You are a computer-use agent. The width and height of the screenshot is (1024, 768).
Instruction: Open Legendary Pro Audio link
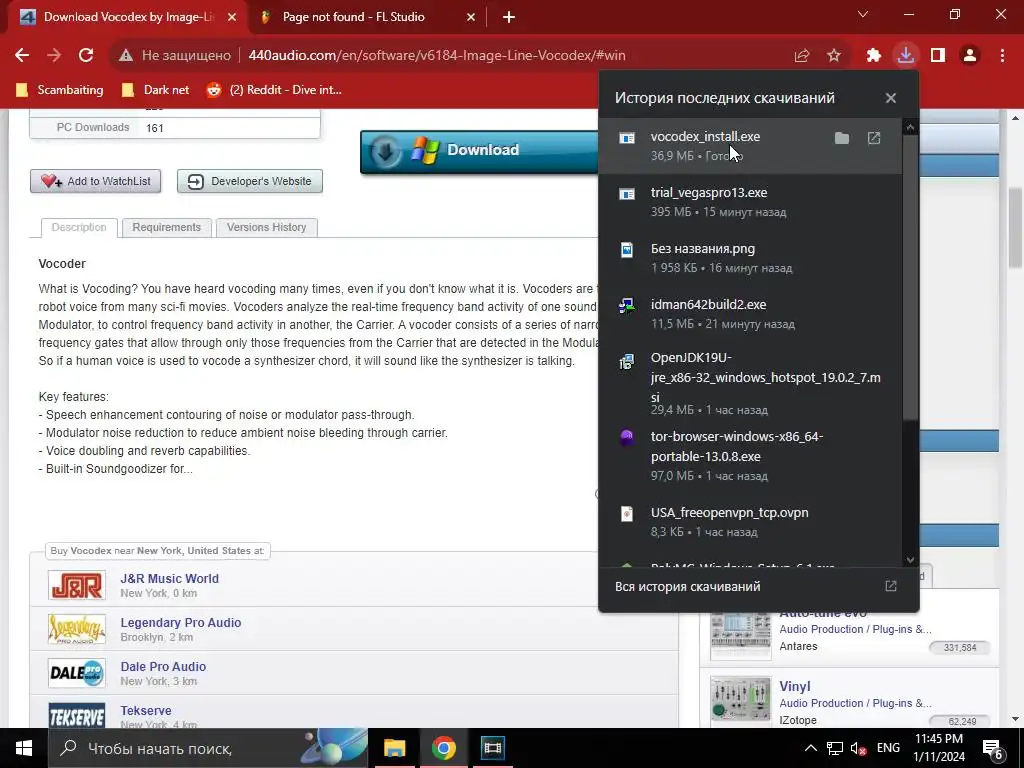[x=181, y=622]
